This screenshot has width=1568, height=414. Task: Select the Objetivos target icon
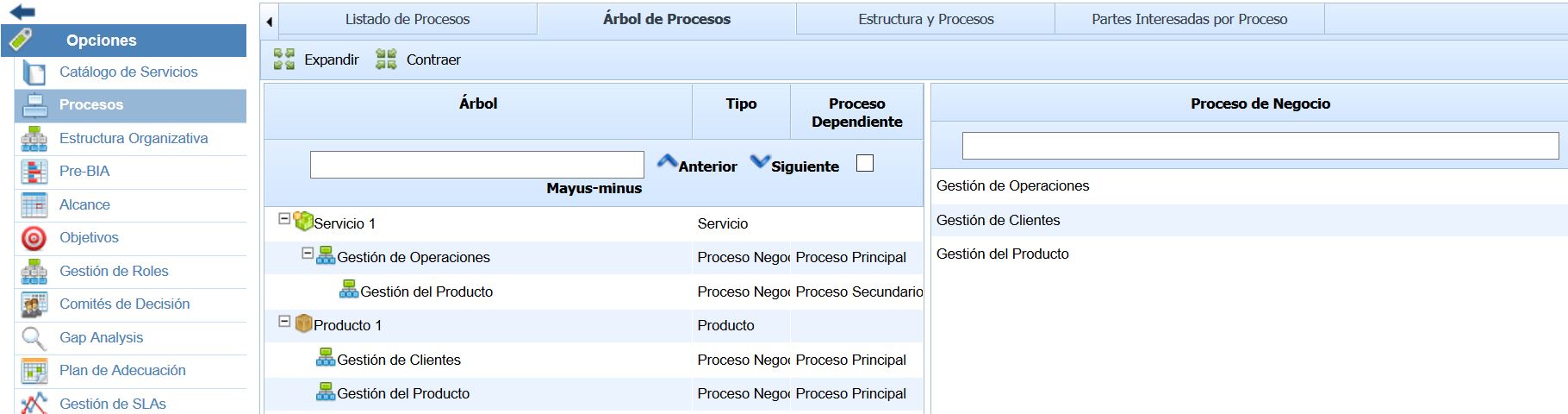[x=34, y=238]
